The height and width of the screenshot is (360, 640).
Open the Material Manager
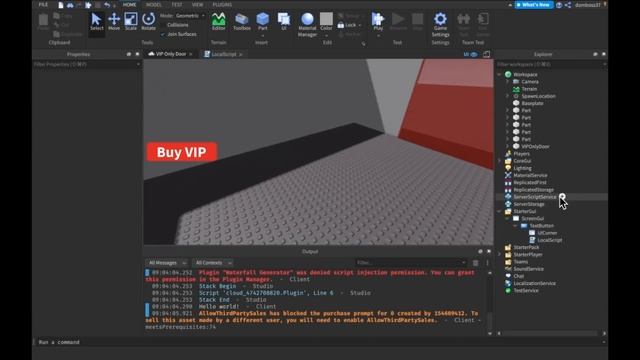tap(307, 24)
